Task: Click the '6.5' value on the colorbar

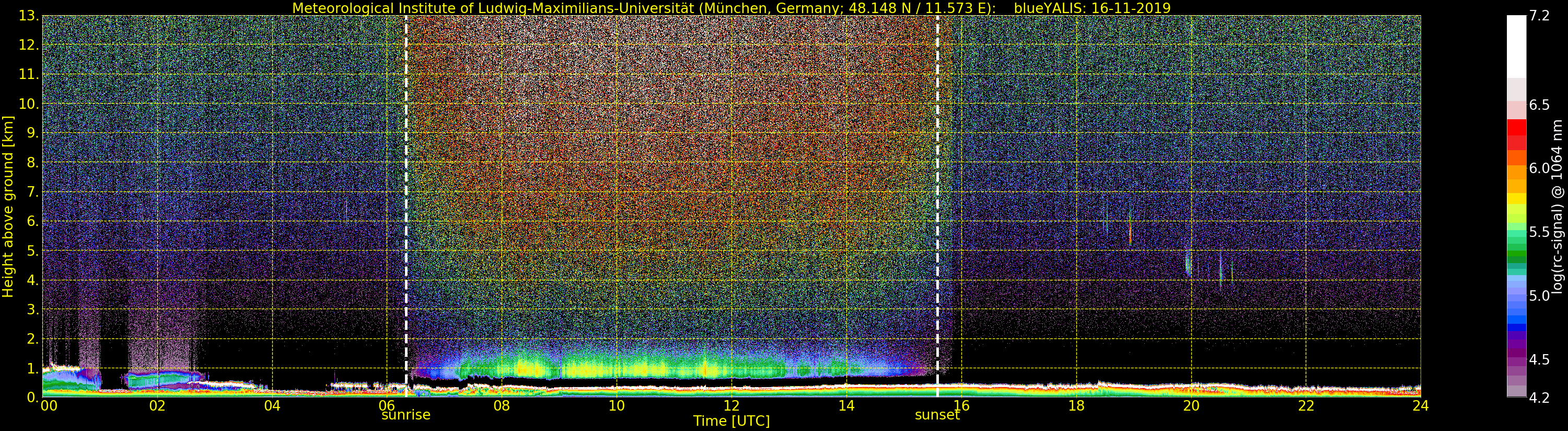Action: (x=1539, y=105)
